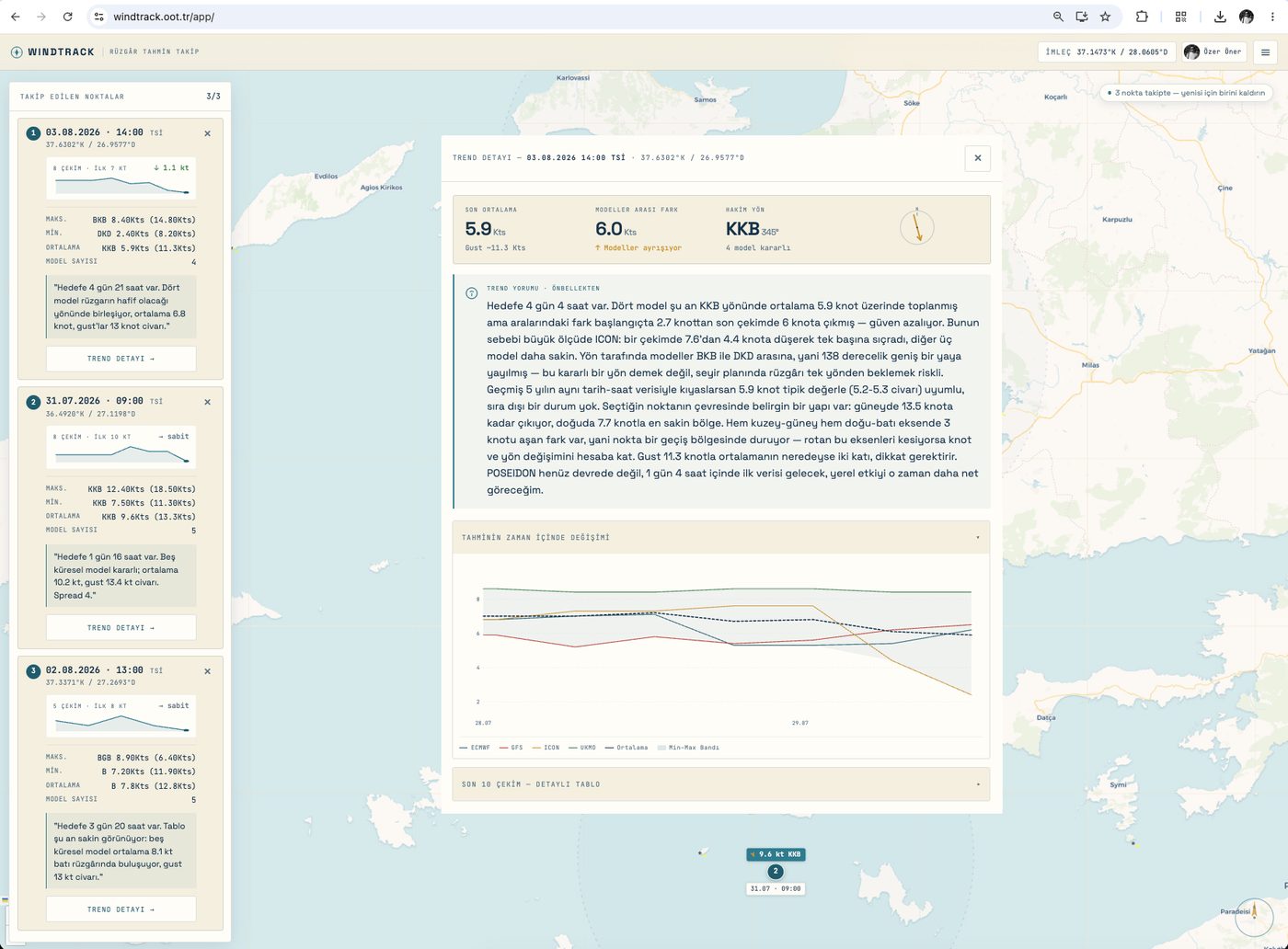
Task: Toggle the ICON series in chart legend
Action: pyautogui.click(x=546, y=748)
